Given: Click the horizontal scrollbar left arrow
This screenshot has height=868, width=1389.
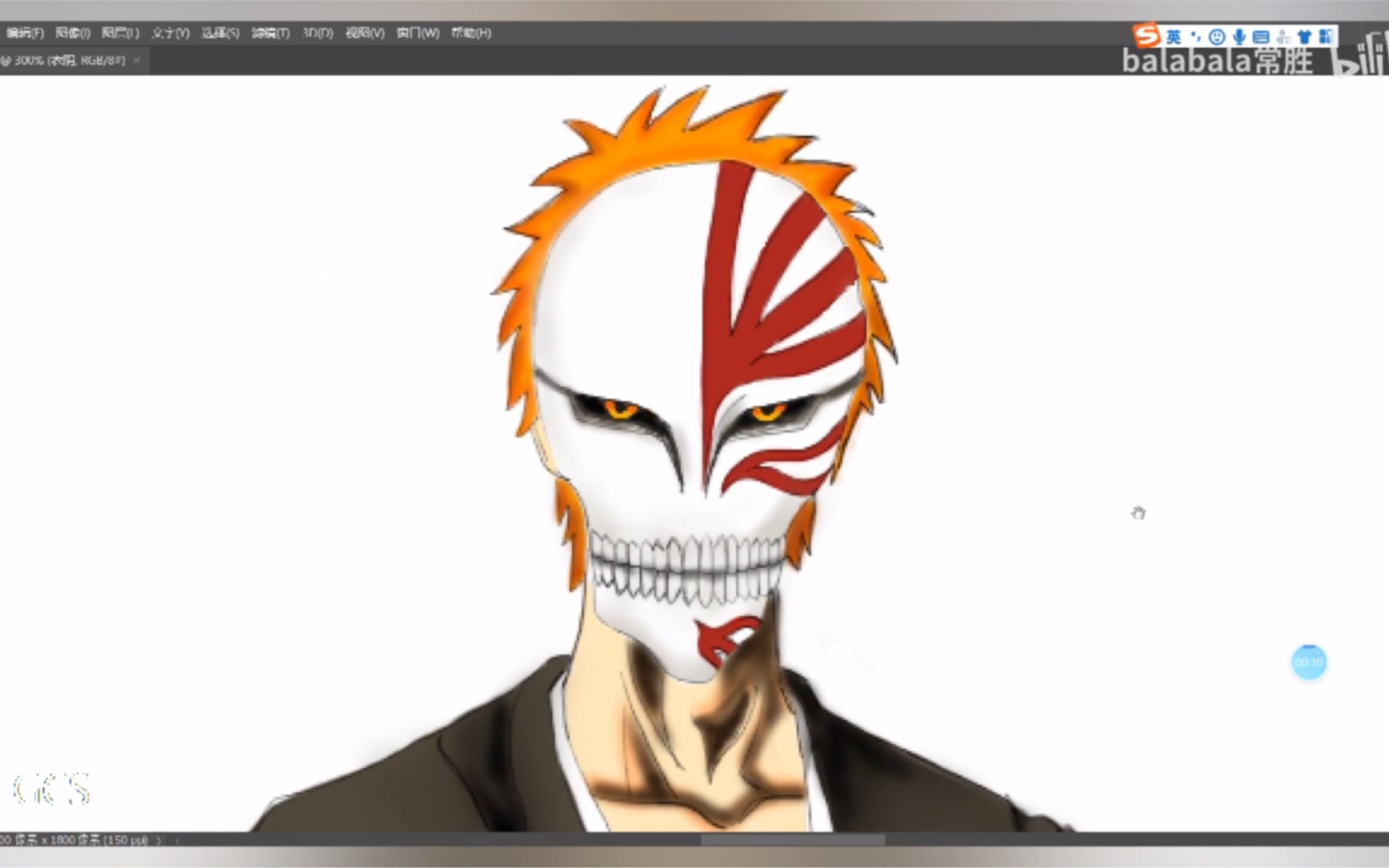Looking at the screenshot, I should pos(177,840).
